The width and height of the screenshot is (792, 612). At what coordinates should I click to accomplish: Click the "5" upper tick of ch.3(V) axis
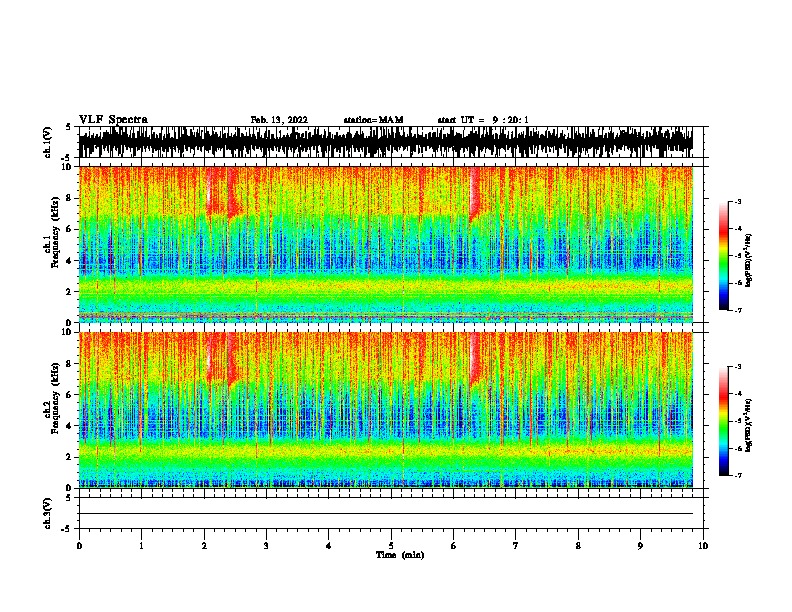(69, 498)
